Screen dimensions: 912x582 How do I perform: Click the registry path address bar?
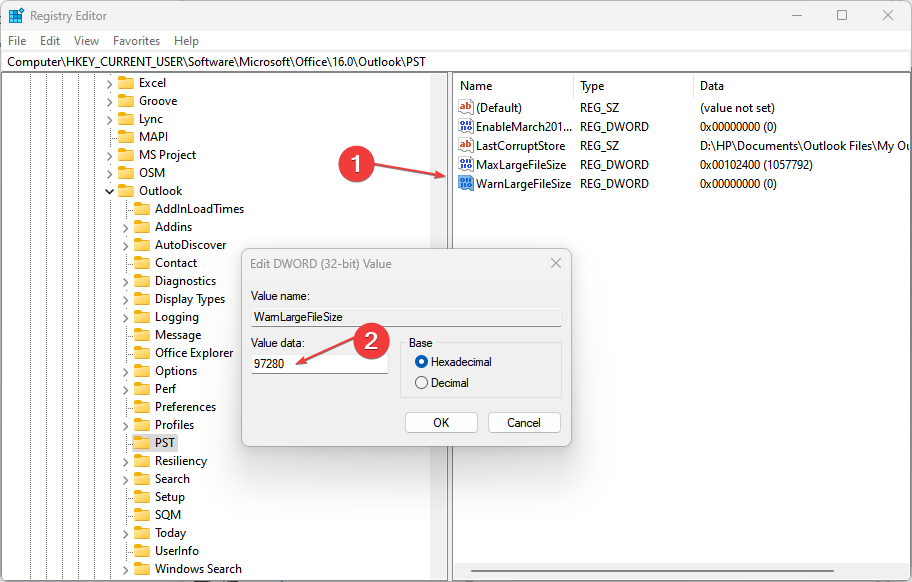point(456,62)
